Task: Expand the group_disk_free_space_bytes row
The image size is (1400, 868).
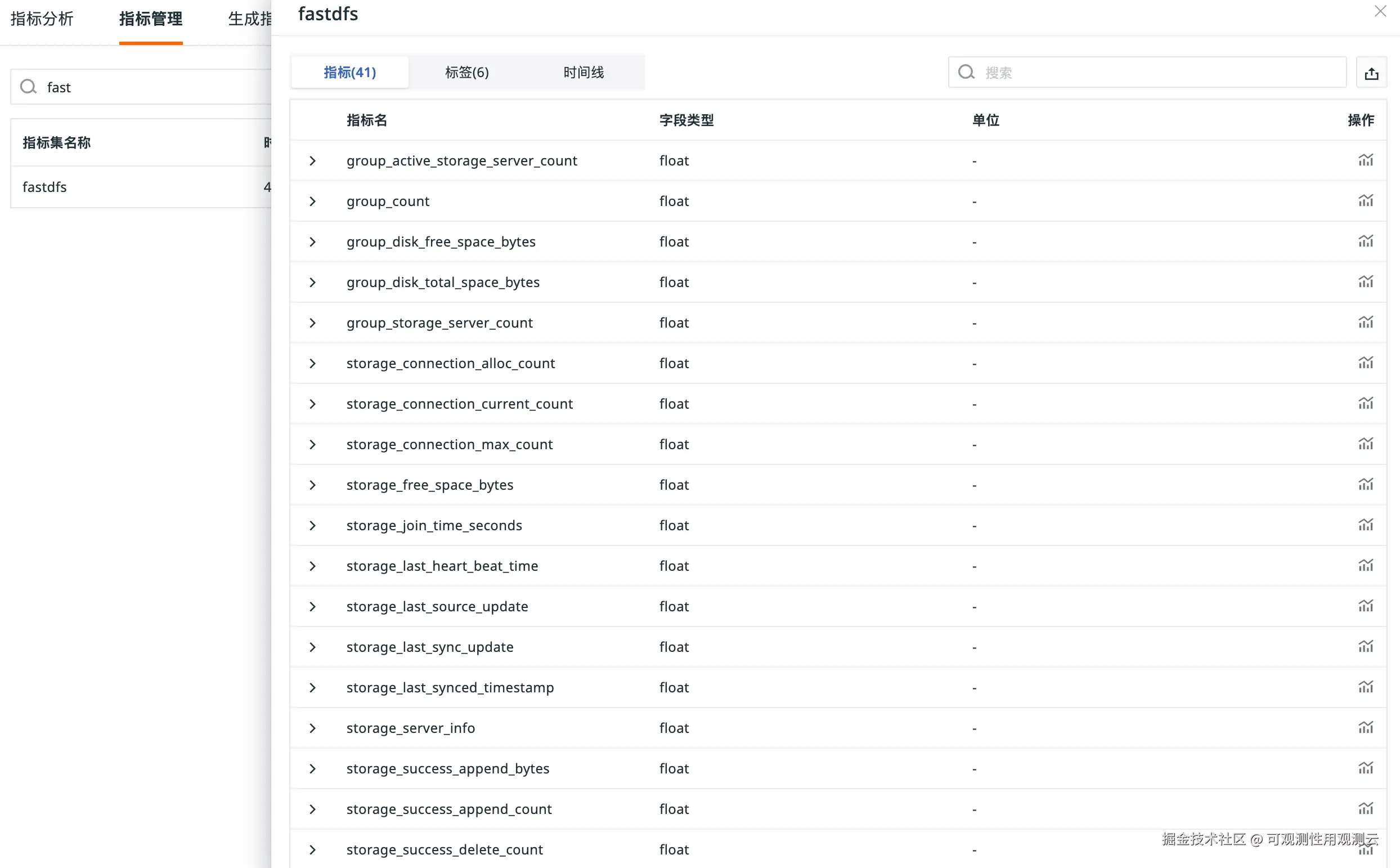Action: 312,241
